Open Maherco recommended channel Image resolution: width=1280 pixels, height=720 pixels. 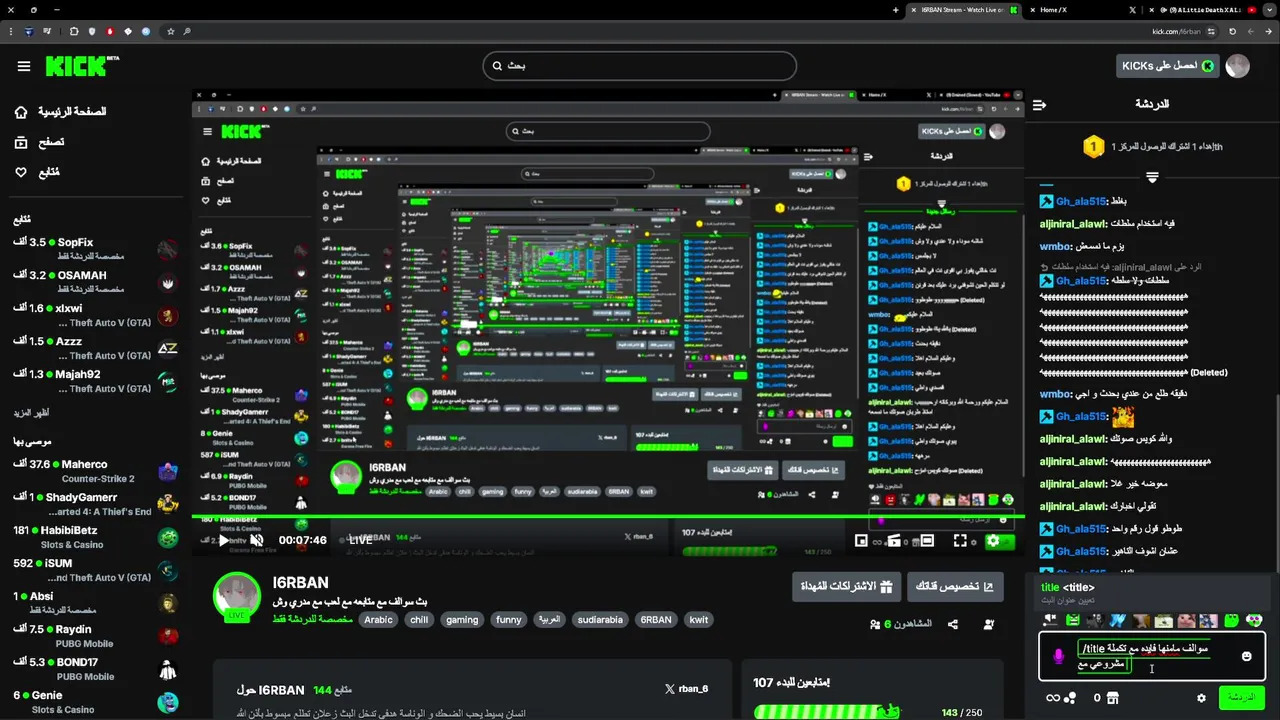tap(95, 471)
